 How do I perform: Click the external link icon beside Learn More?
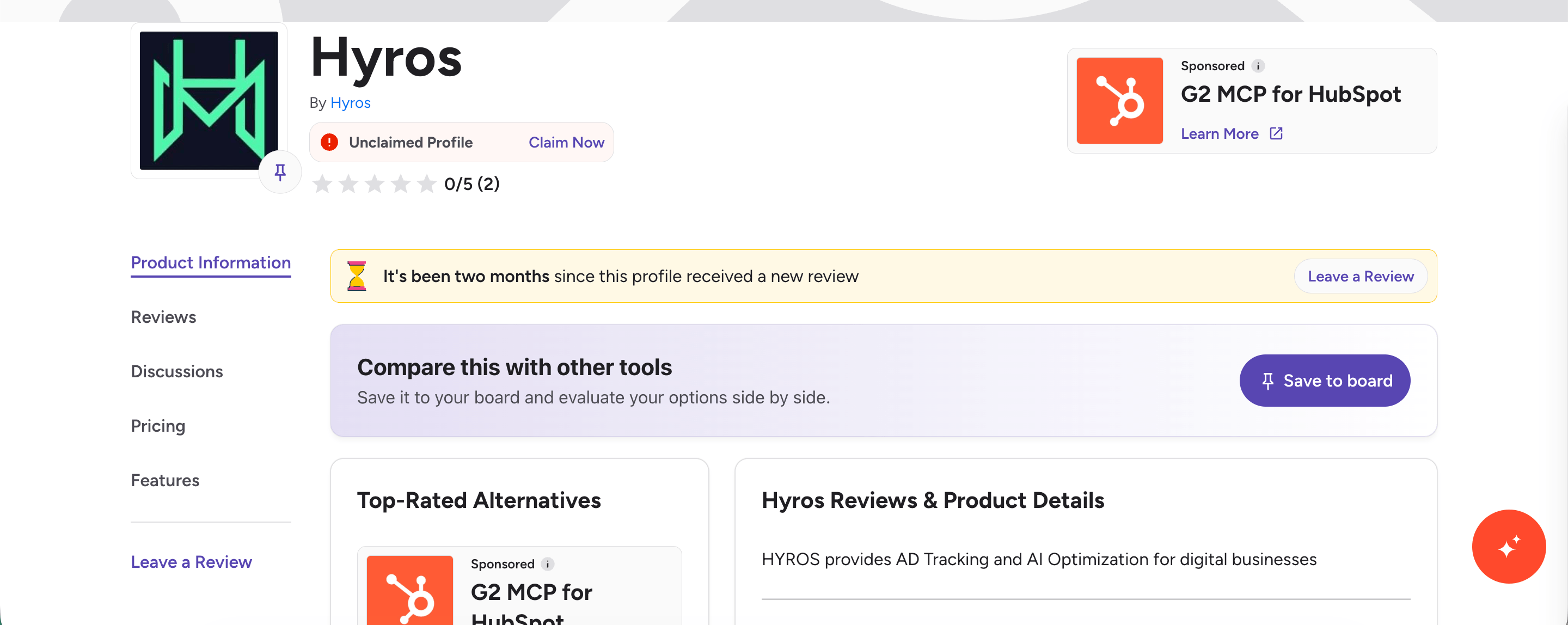tap(1276, 133)
